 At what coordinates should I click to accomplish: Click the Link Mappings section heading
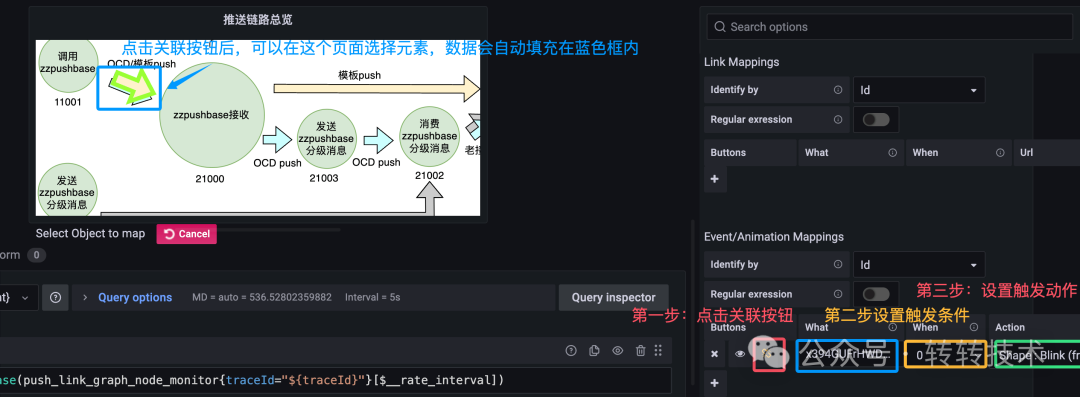pyautogui.click(x=742, y=62)
